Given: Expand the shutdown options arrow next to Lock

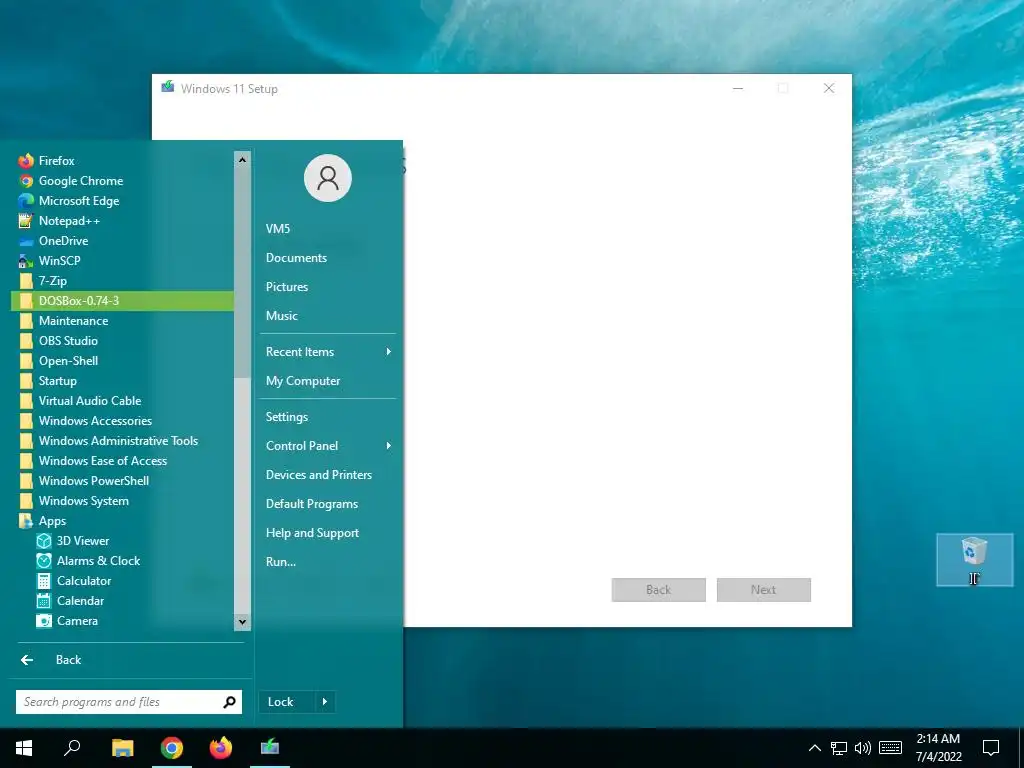Looking at the screenshot, I should [325, 702].
